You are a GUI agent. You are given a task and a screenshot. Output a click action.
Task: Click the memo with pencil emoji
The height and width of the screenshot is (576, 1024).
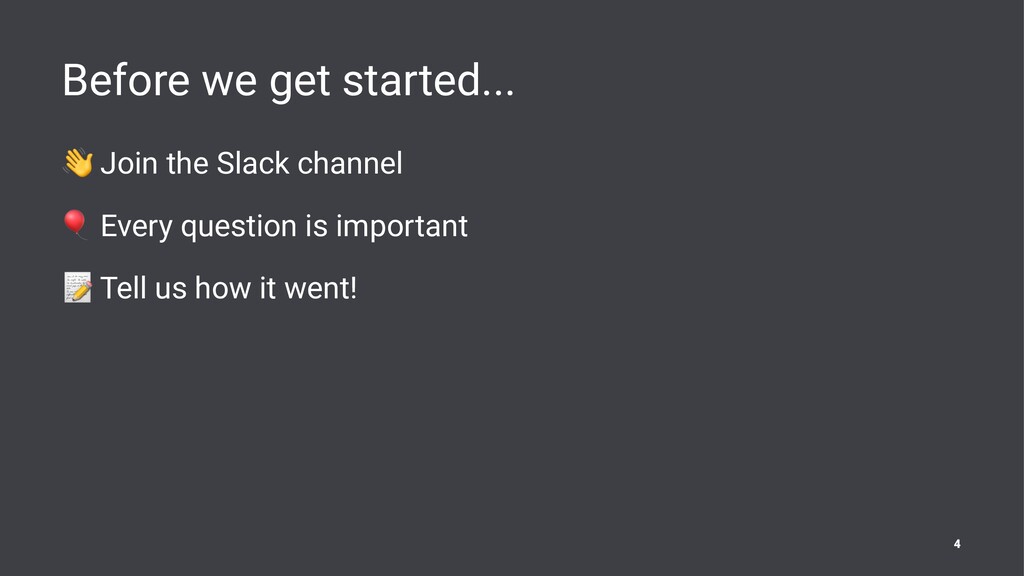point(78,287)
